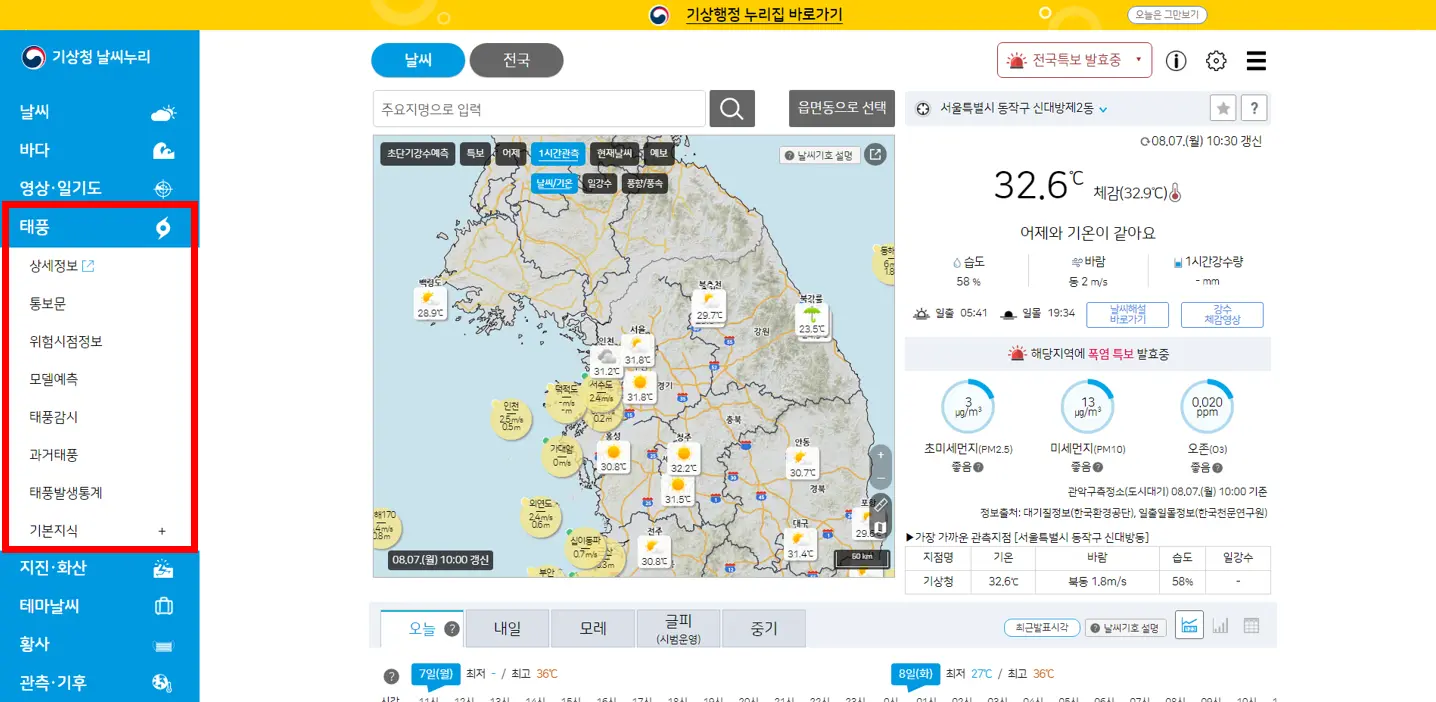Expand the 기본지식 sidebar section

pos(100,531)
